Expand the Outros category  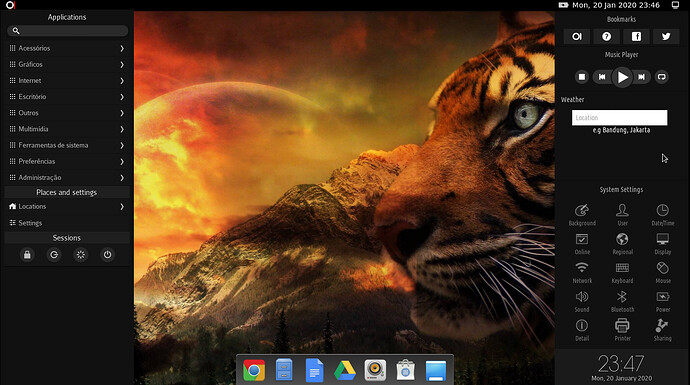point(67,113)
